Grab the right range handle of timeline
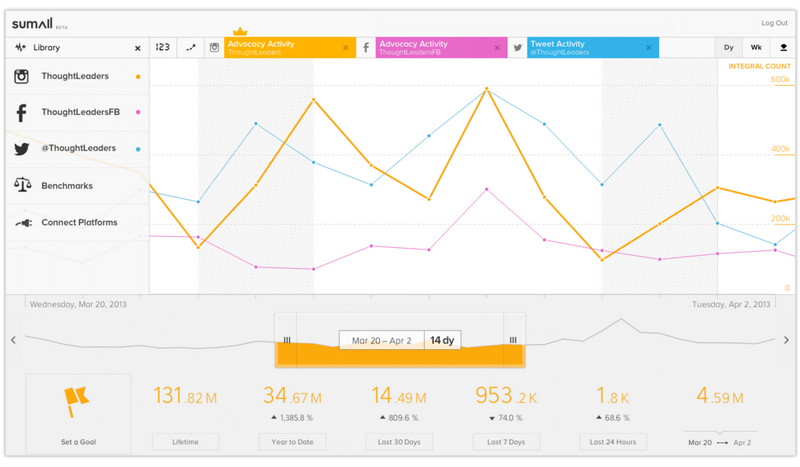This screenshot has width=800, height=467. tap(513, 340)
